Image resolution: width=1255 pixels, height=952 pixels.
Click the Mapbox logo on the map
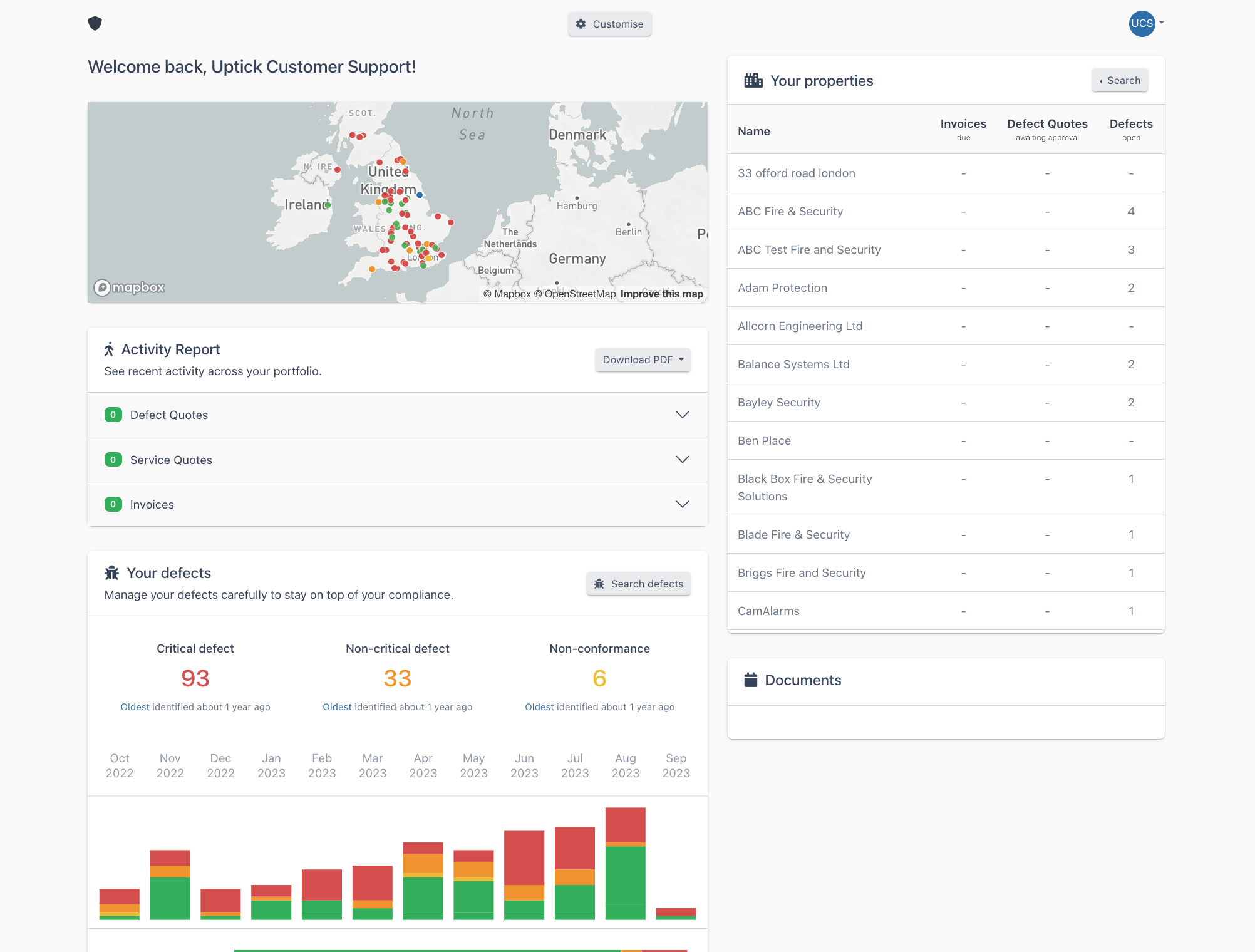129,287
